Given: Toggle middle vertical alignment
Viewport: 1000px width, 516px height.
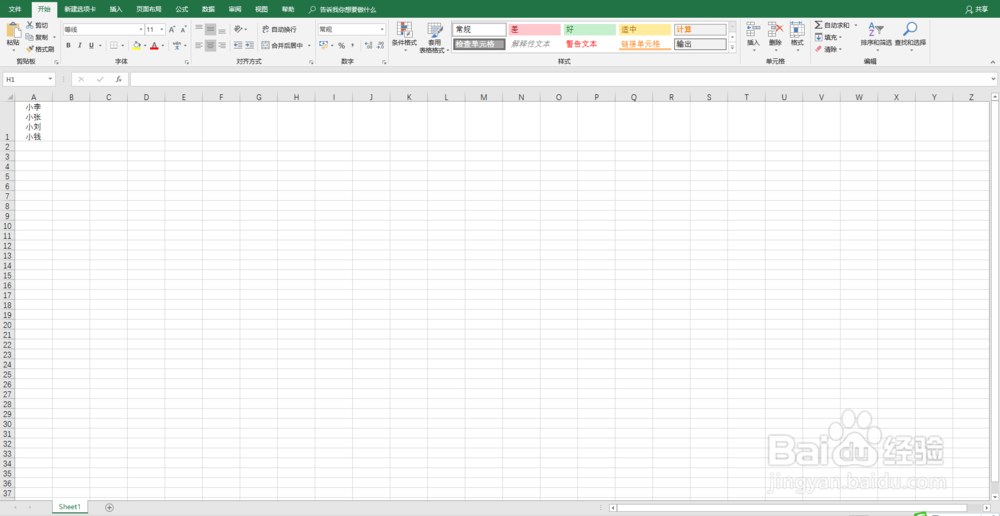Looking at the screenshot, I should (210, 29).
